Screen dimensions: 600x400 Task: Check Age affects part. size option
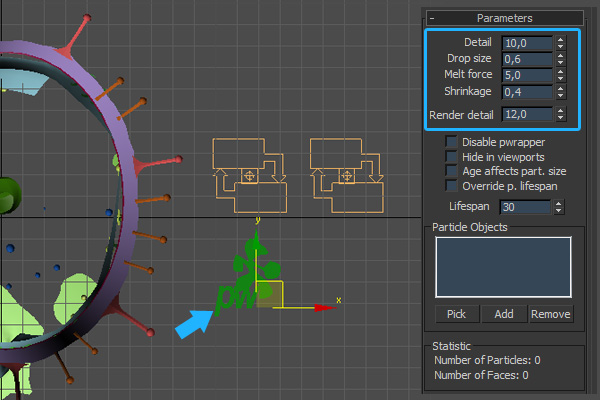[x=452, y=171]
